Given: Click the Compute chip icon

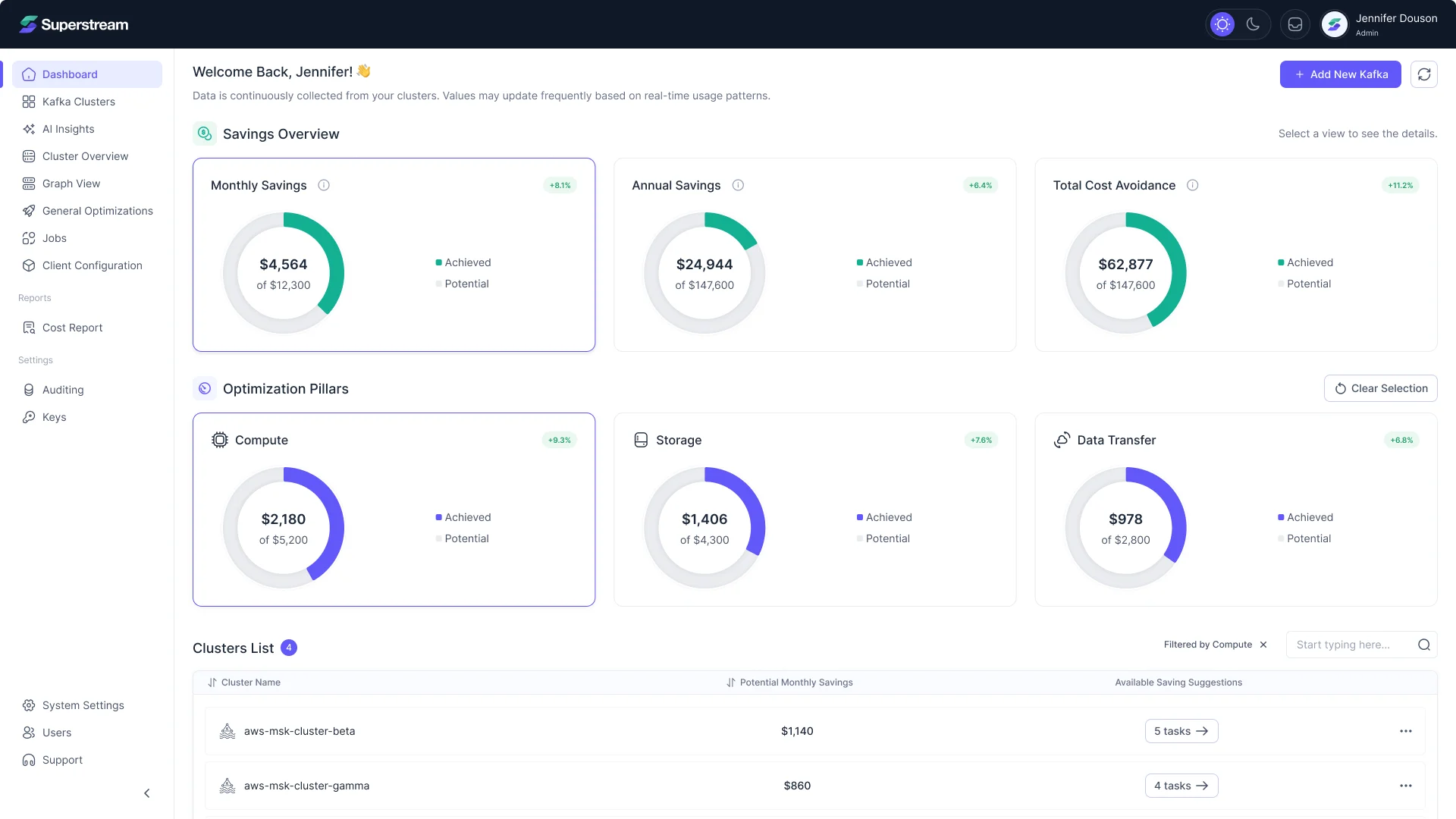Looking at the screenshot, I should (x=220, y=440).
